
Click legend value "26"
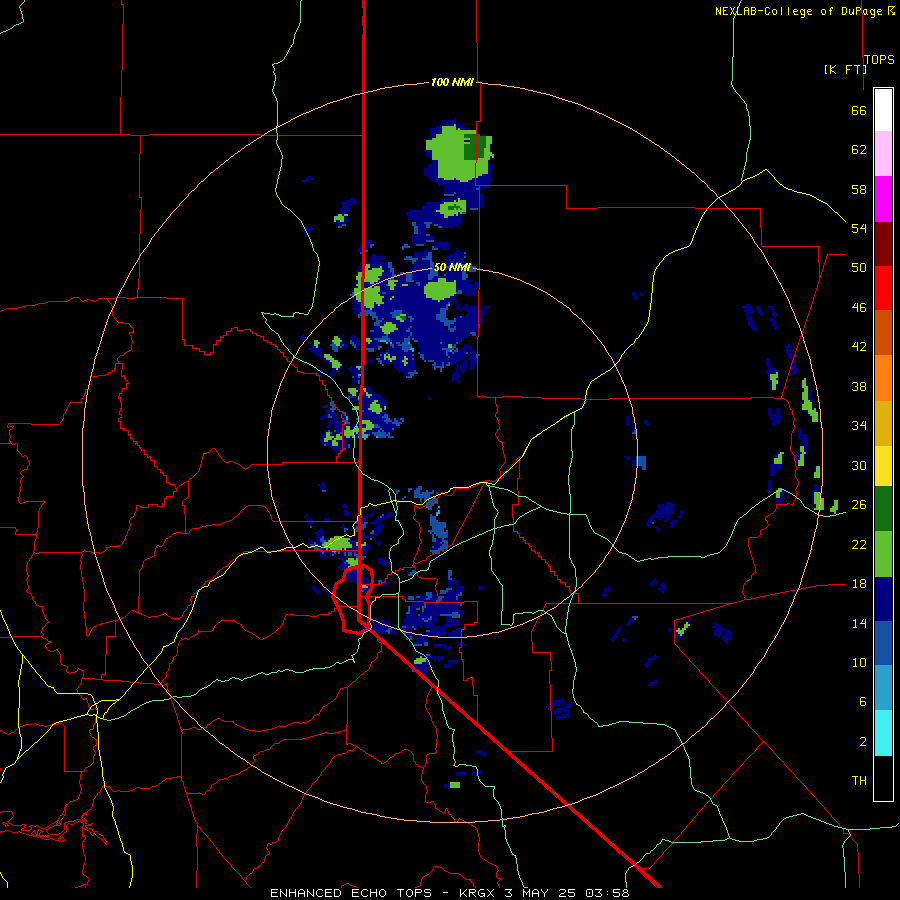[x=859, y=505]
